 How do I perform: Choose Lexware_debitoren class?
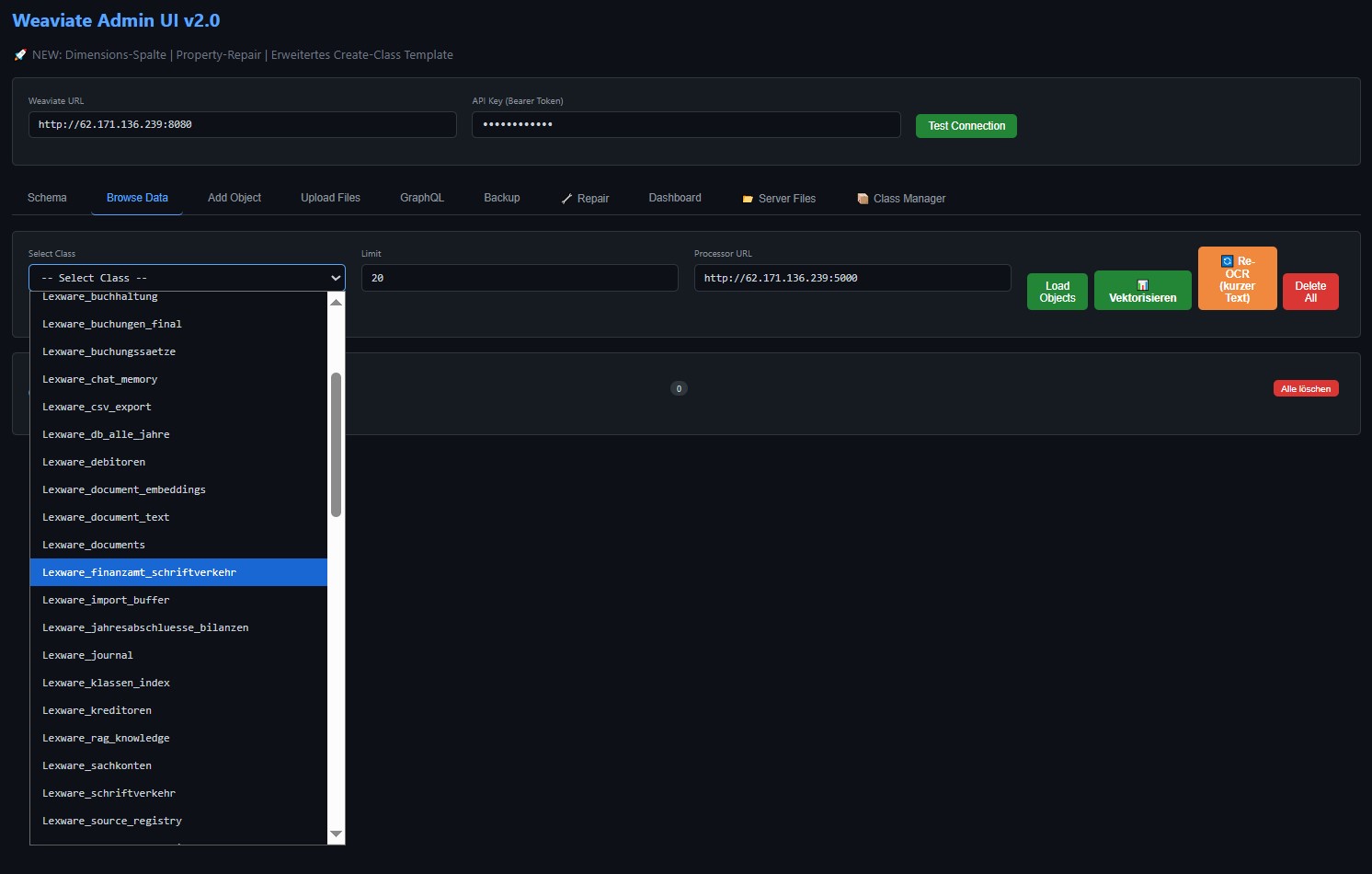(178, 462)
